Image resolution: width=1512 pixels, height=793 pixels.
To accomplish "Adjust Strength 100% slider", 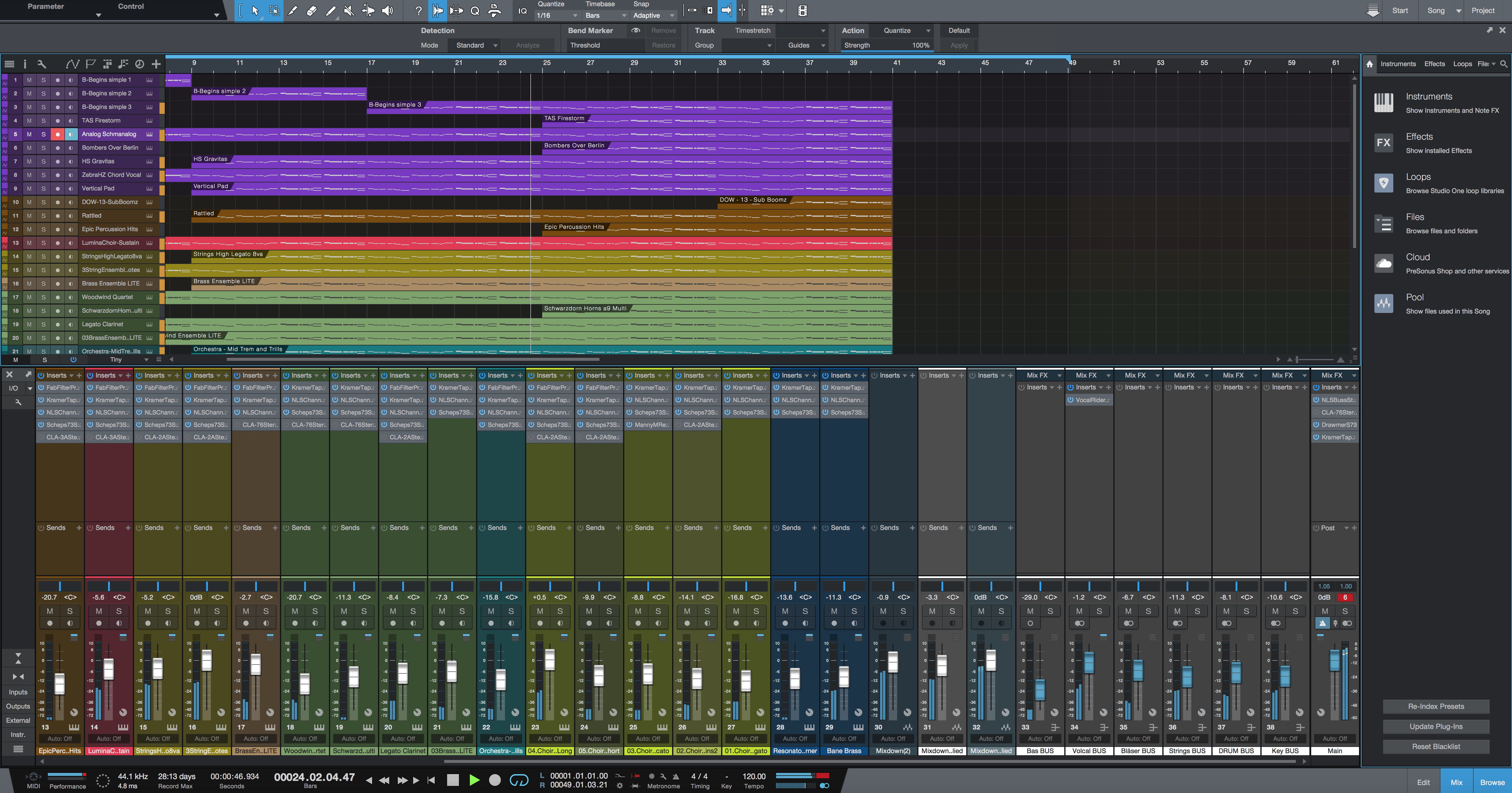I will click(x=886, y=45).
